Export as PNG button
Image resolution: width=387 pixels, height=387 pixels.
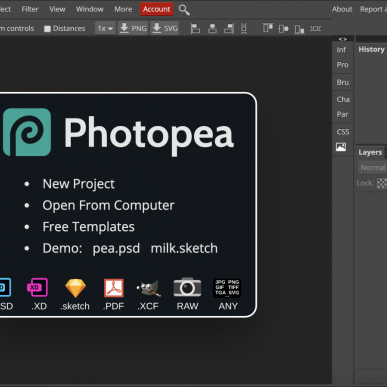[133, 28]
